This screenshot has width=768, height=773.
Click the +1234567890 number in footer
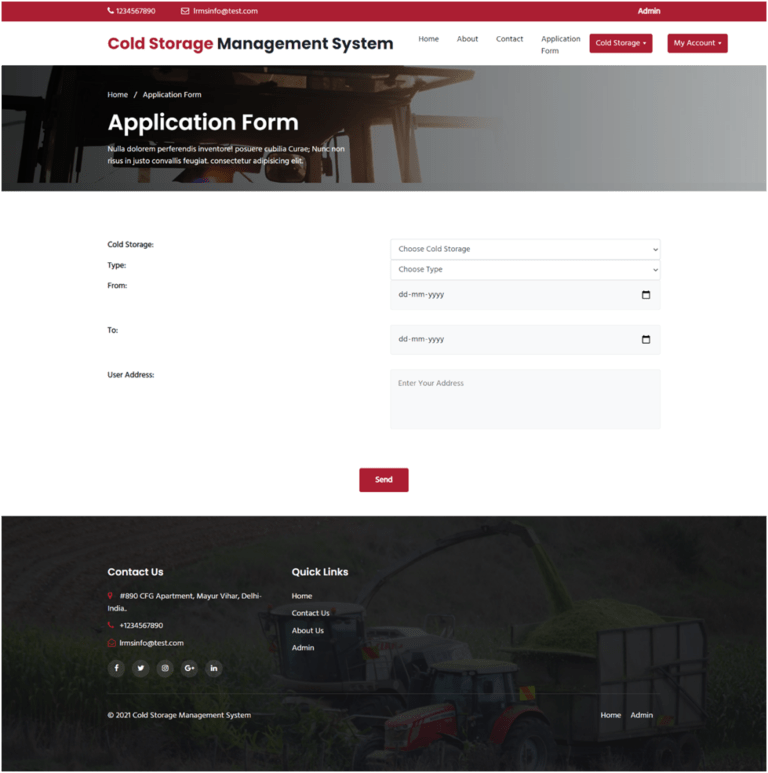141,625
